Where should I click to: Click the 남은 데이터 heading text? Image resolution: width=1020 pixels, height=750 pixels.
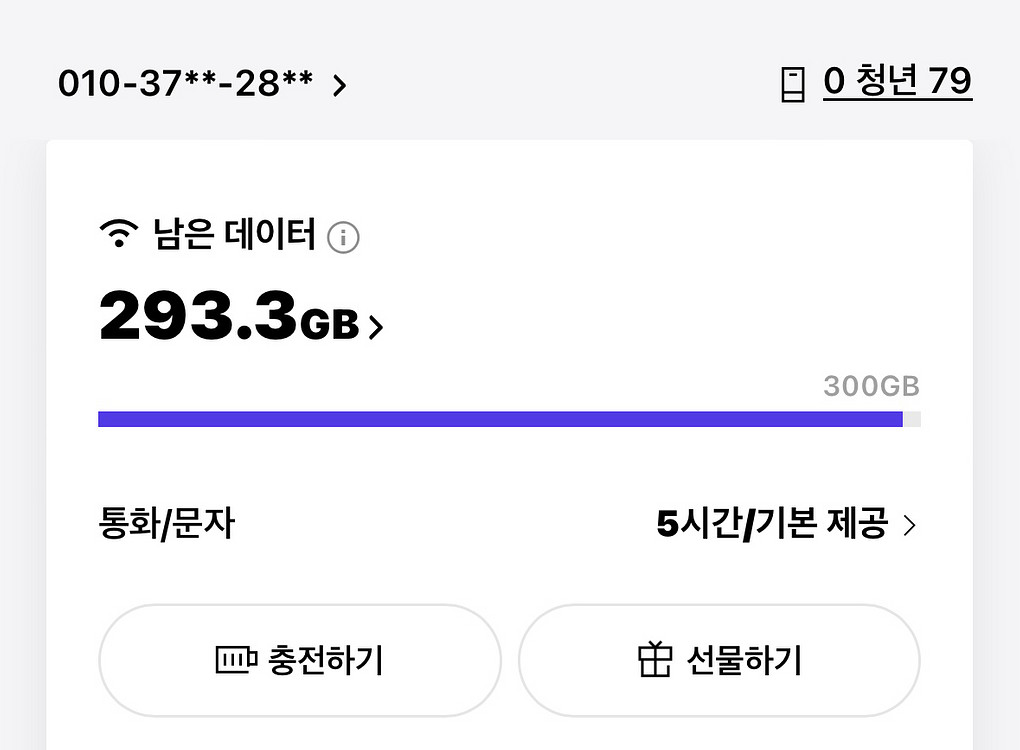point(234,236)
